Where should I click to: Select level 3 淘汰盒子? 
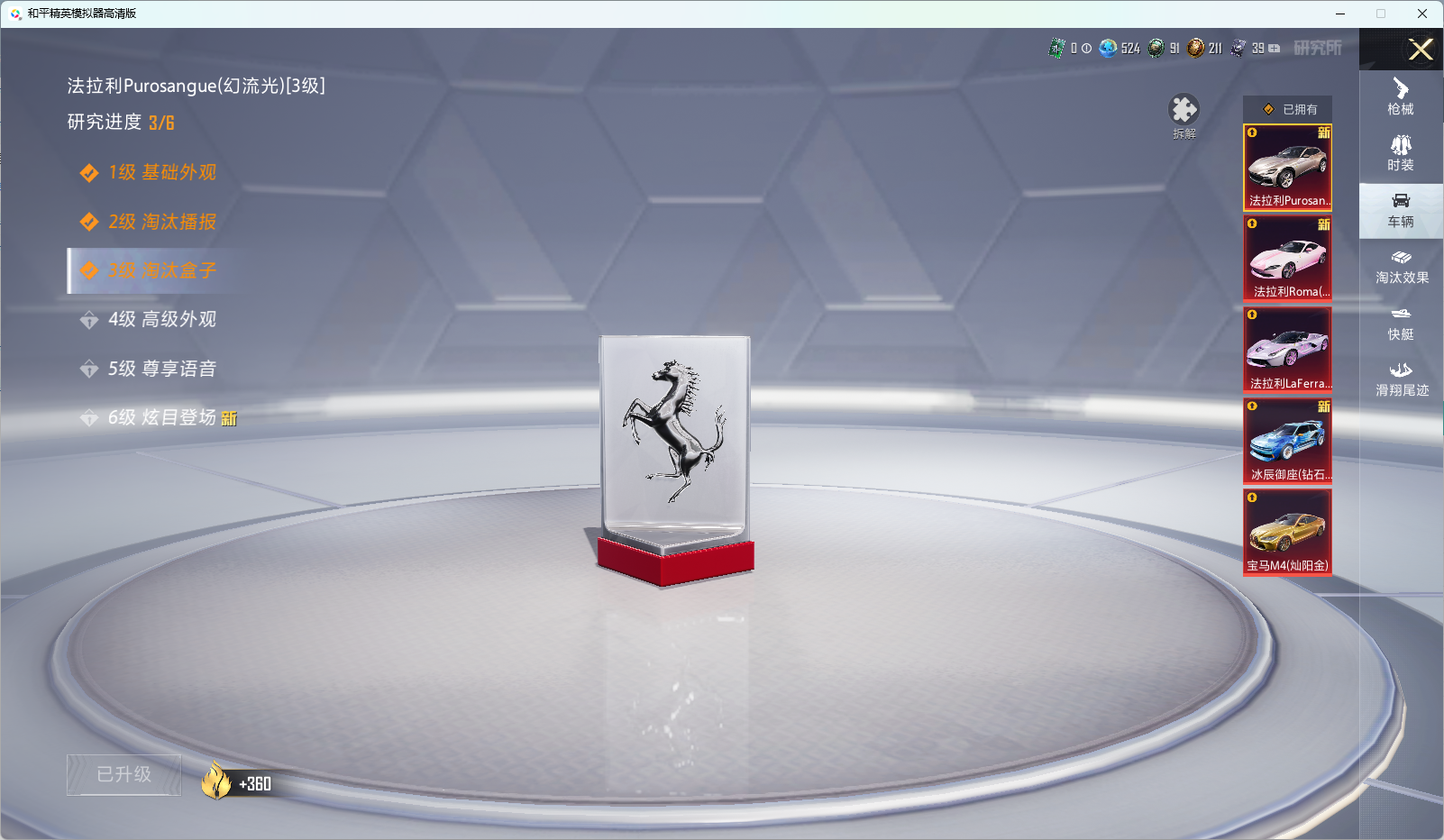(162, 270)
